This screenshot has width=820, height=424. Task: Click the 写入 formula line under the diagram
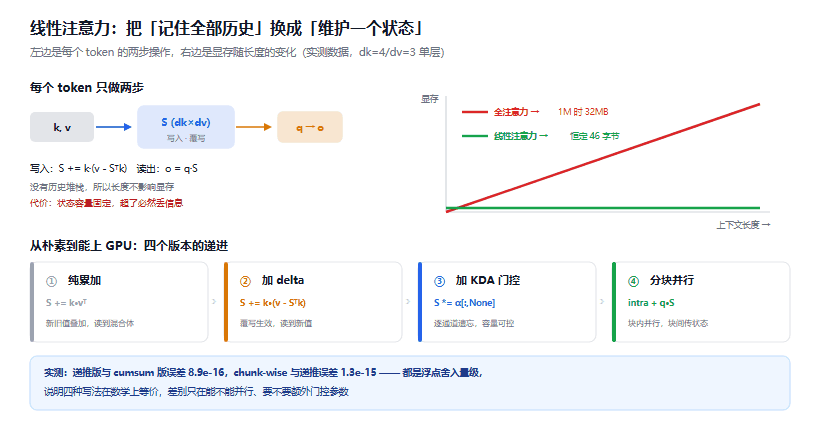coord(78,168)
